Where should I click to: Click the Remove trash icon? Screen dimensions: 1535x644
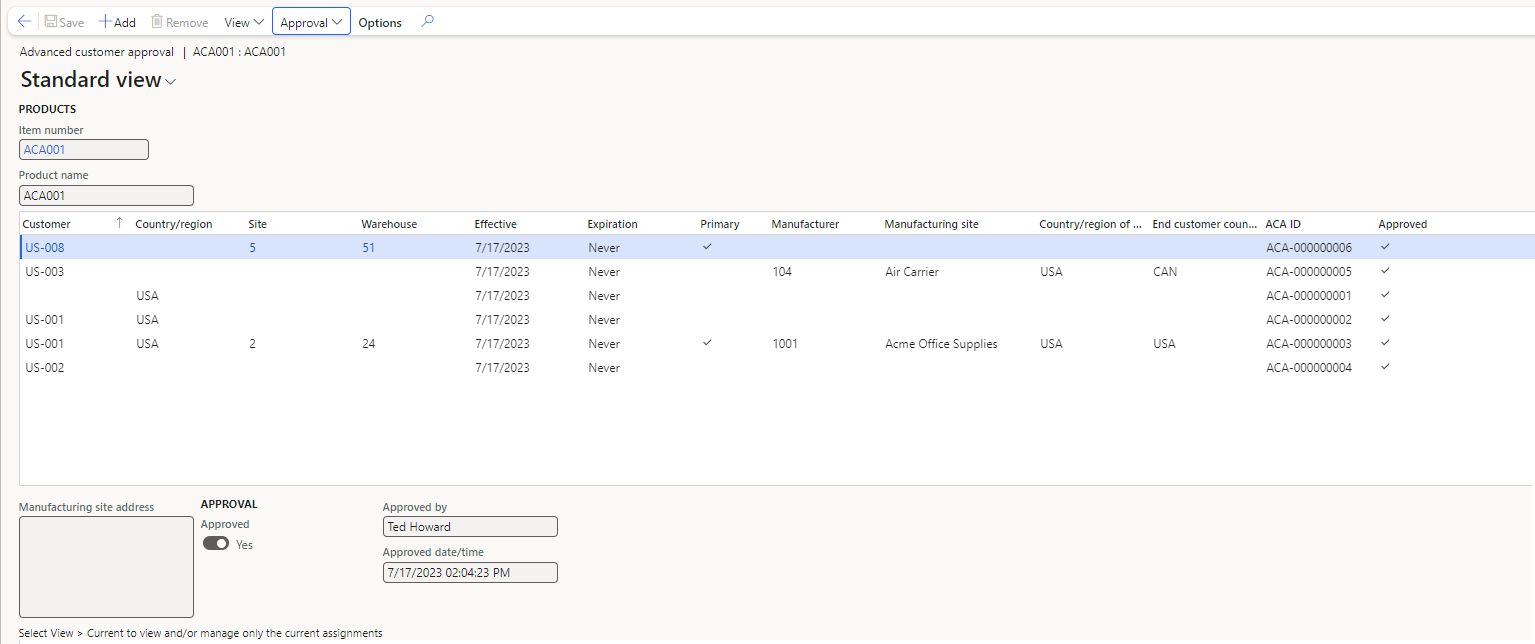tap(156, 21)
